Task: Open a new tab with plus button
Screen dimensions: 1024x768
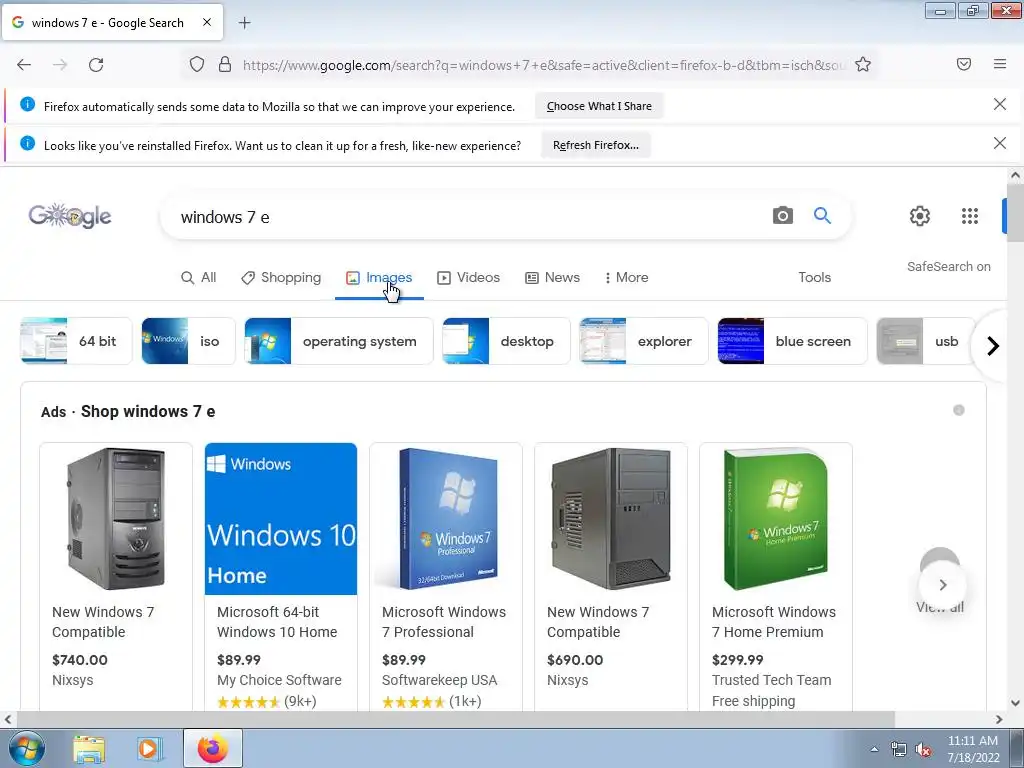Action: tap(244, 23)
